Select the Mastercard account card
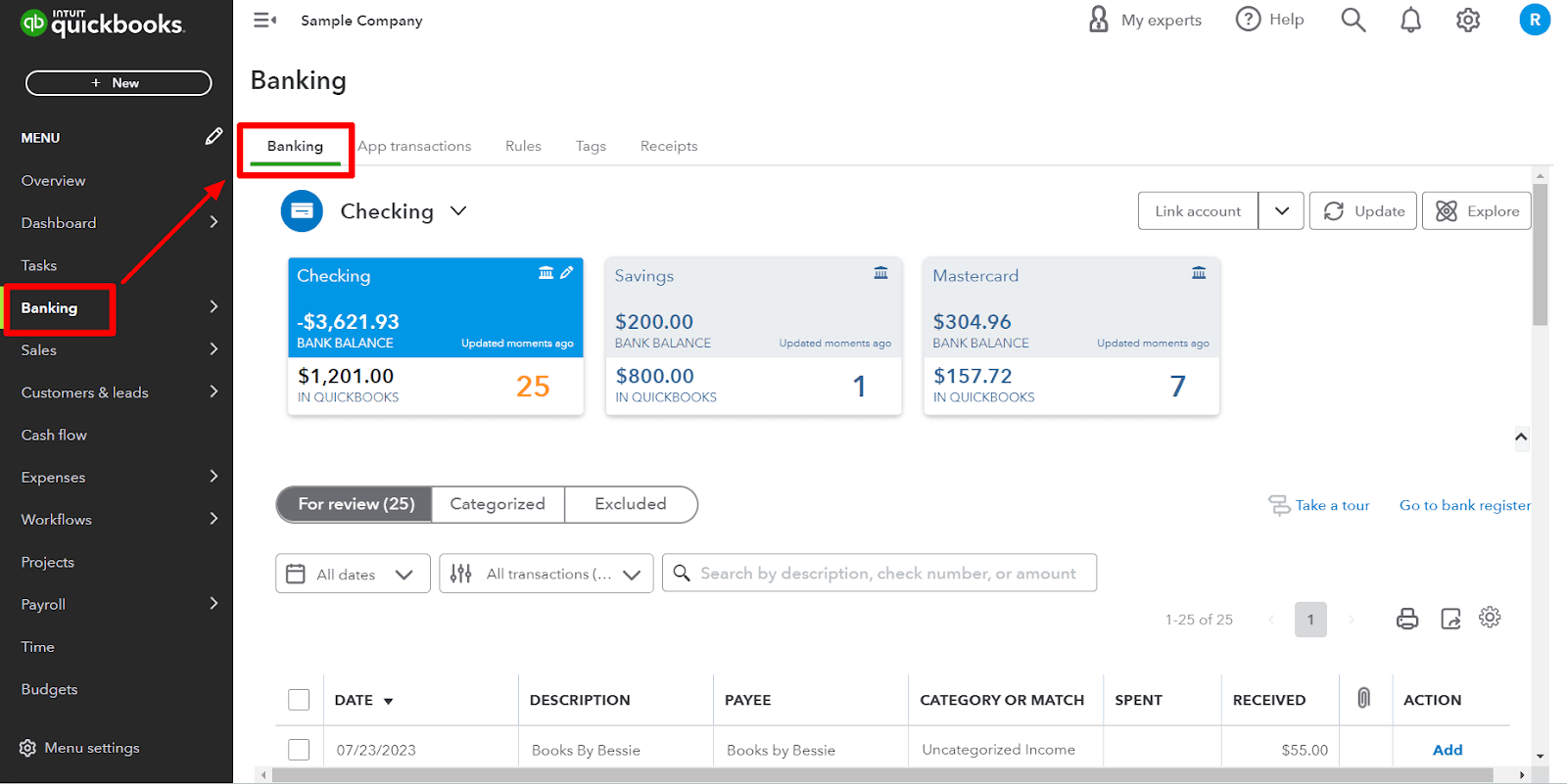The image size is (1567, 784). pos(1071,337)
